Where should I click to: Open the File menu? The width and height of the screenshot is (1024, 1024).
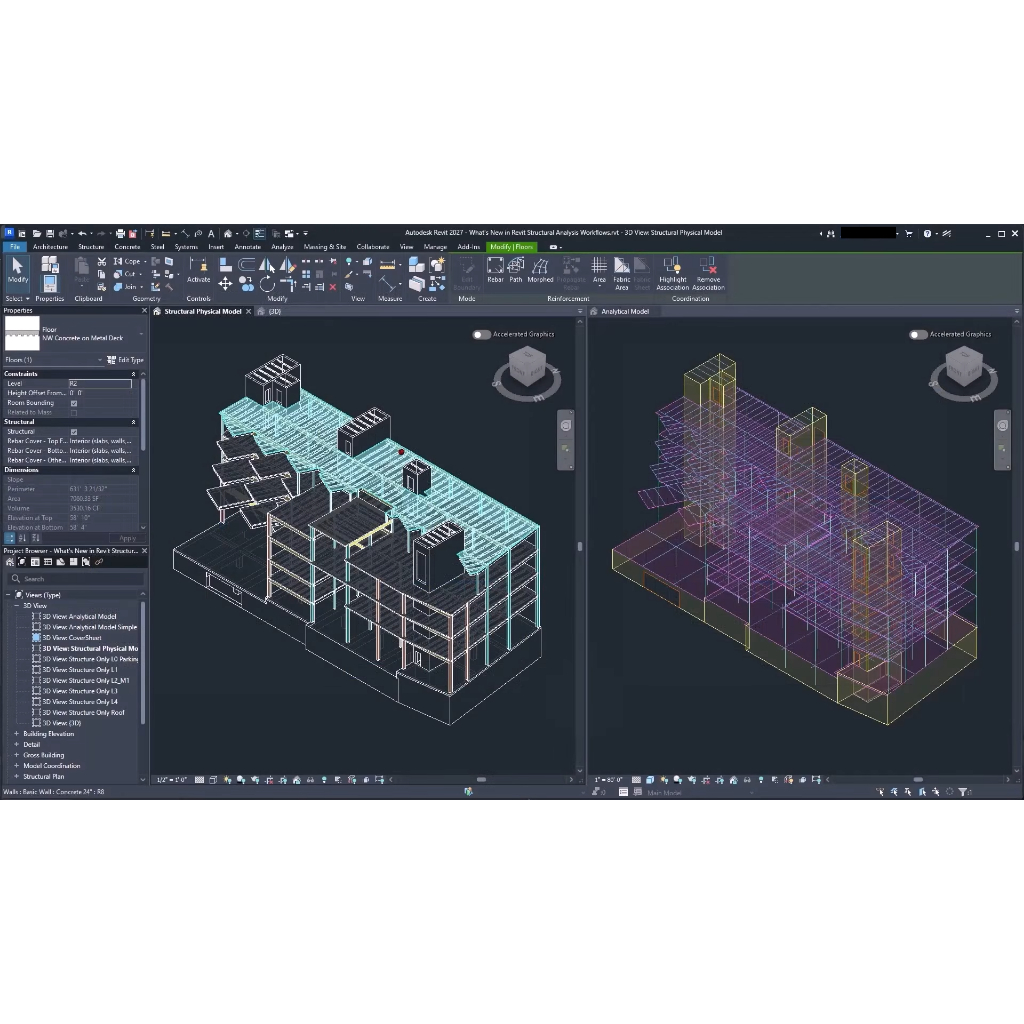tap(14, 247)
